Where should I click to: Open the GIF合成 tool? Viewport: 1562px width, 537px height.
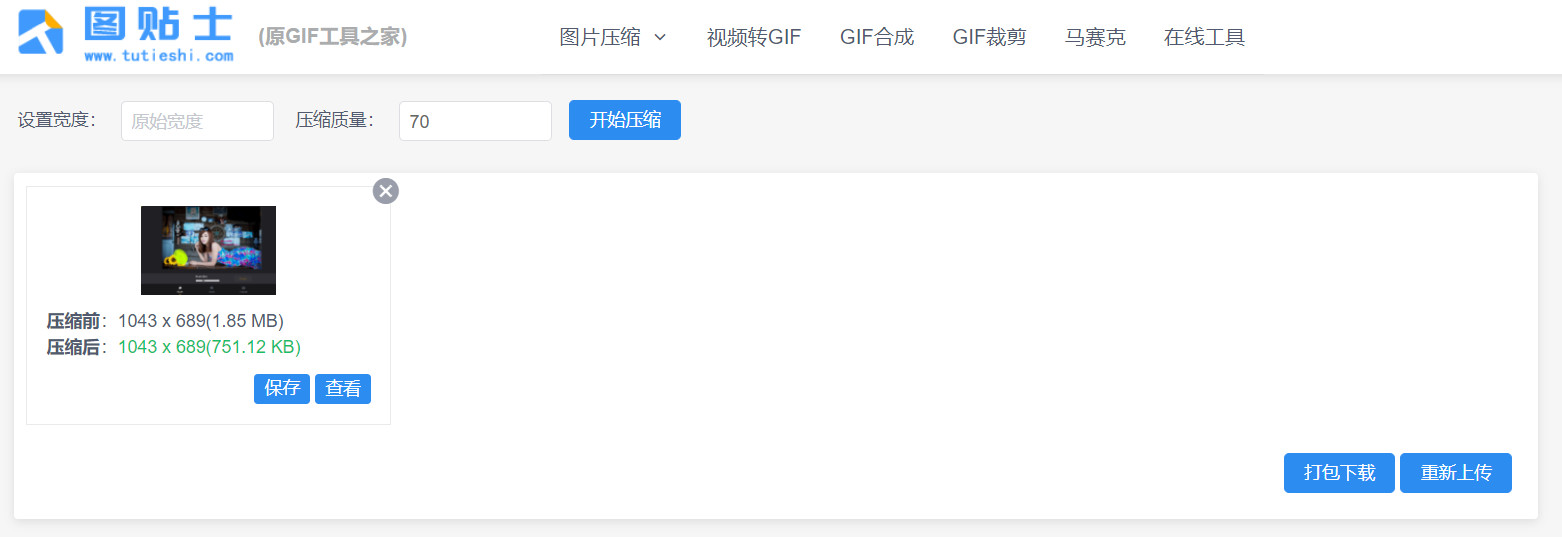[x=876, y=38]
